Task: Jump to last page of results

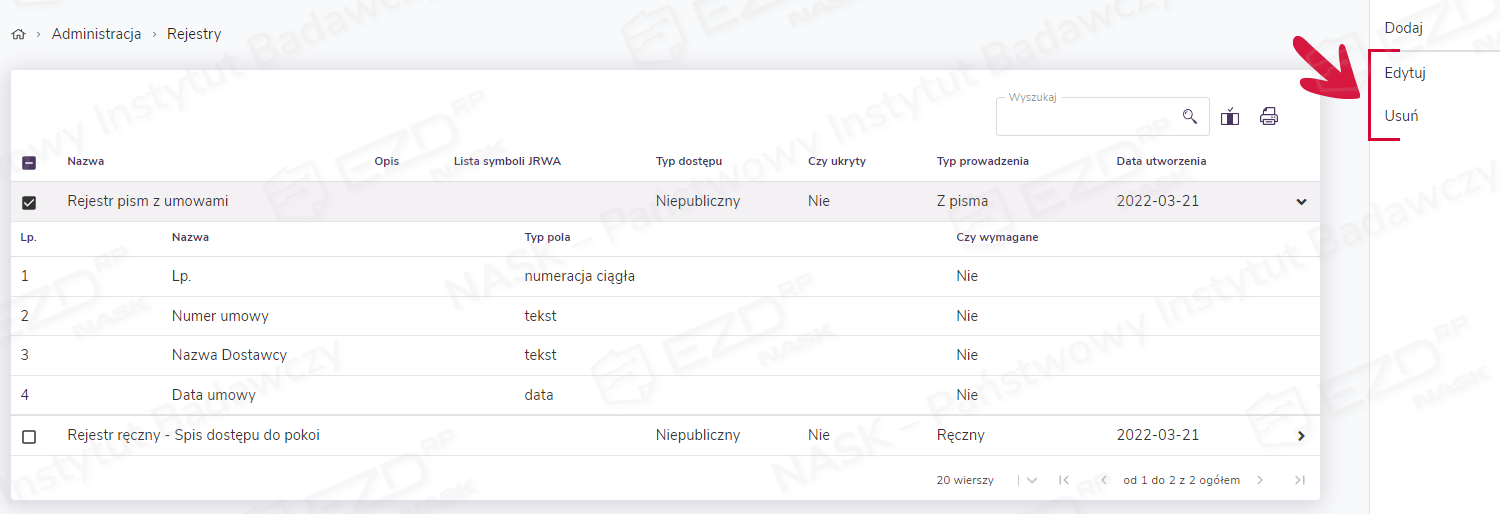Action: [x=1299, y=480]
